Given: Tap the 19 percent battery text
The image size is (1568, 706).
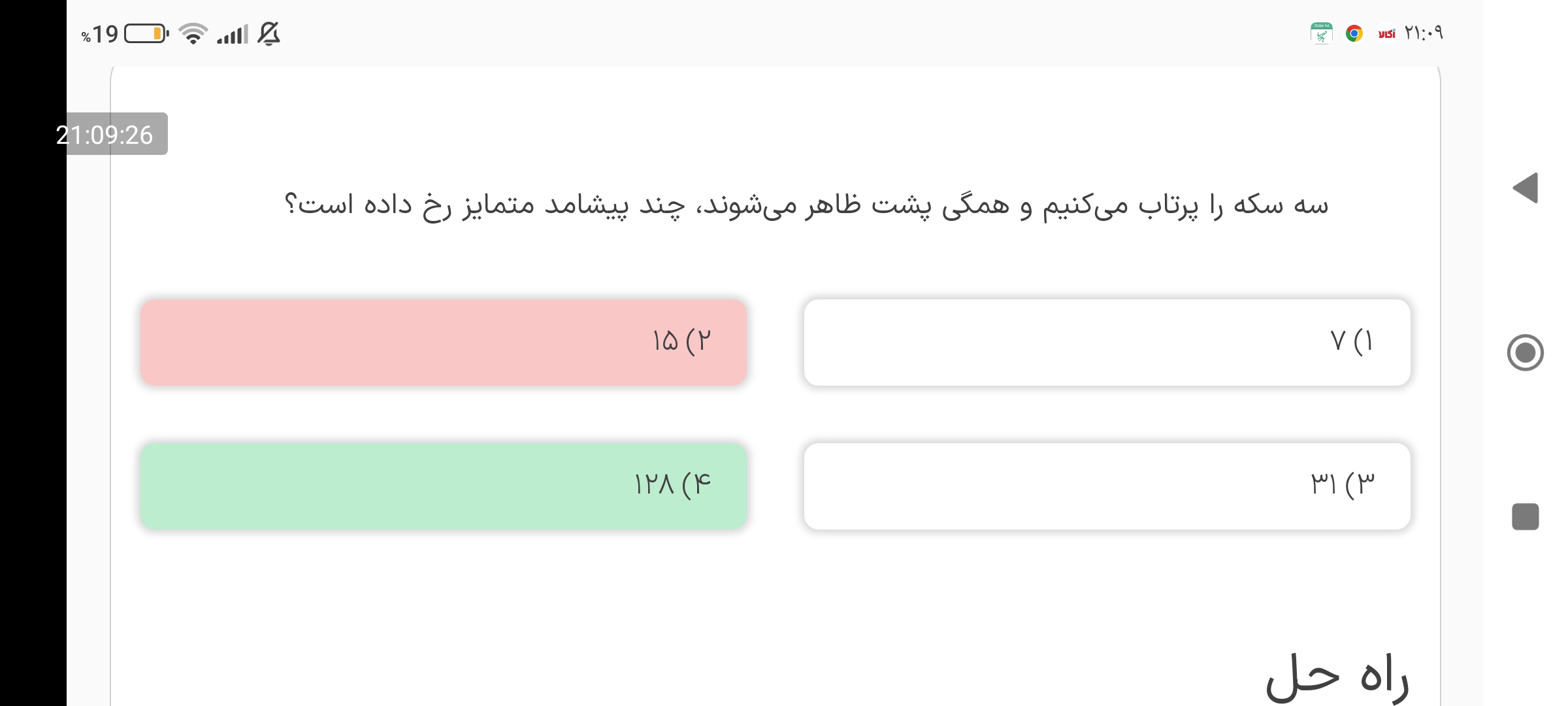Looking at the screenshot, I should (100, 34).
